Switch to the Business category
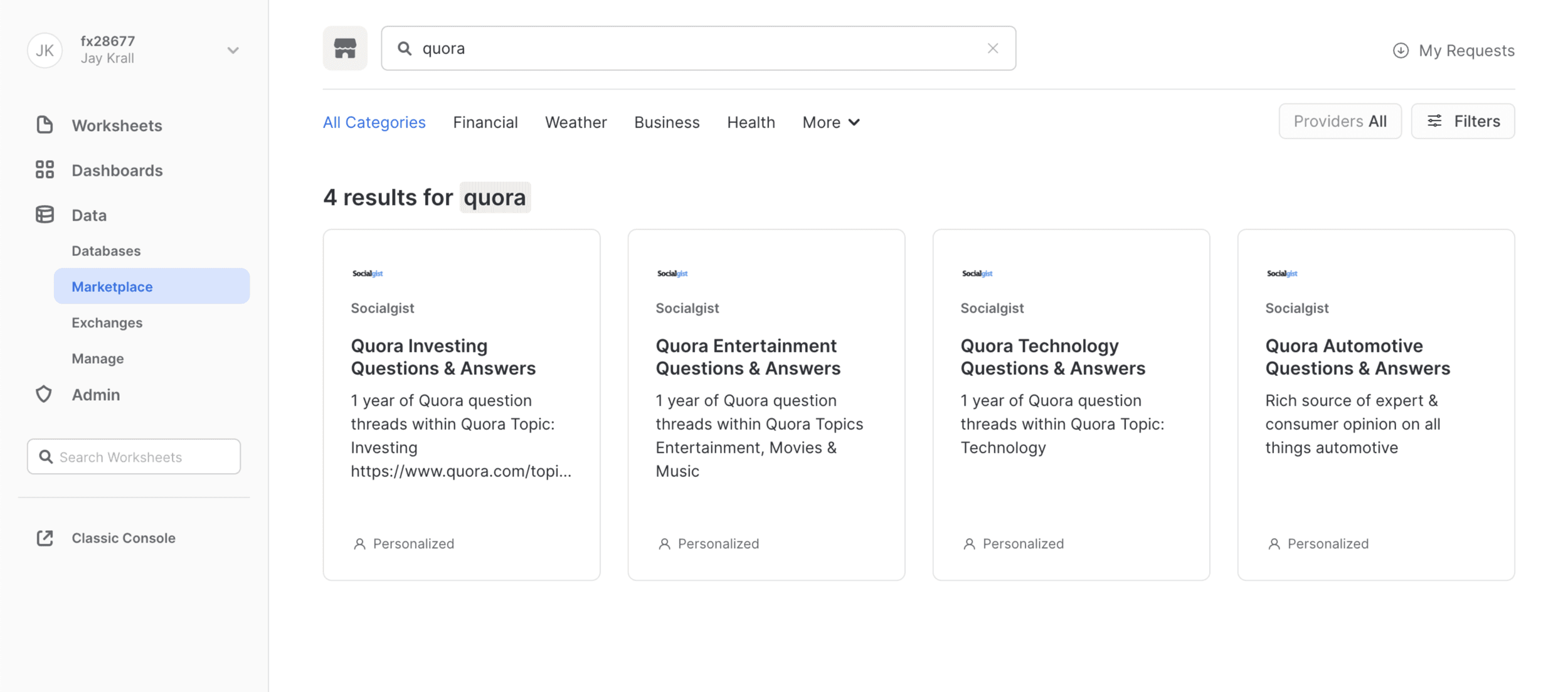Image resolution: width=1568 pixels, height=692 pixels. [x=667, y=122]
